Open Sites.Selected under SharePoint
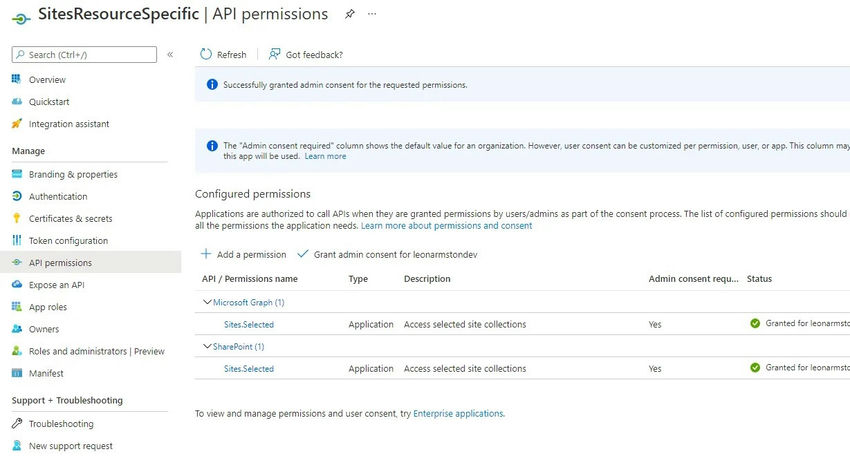The image size is (850, 456). pyautogui.click(x=249, y=369)
